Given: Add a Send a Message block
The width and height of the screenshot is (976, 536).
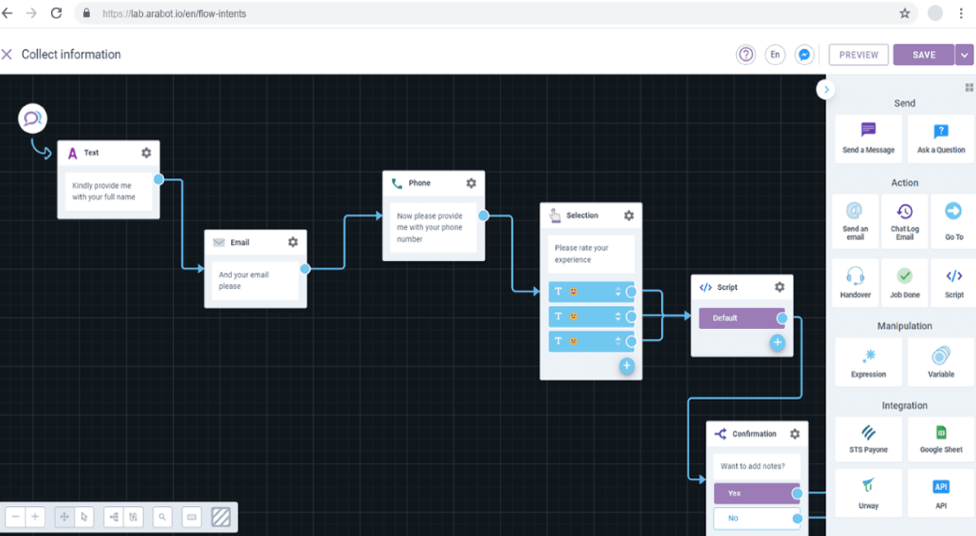Looking at the screenshot, I should (868, 138).
